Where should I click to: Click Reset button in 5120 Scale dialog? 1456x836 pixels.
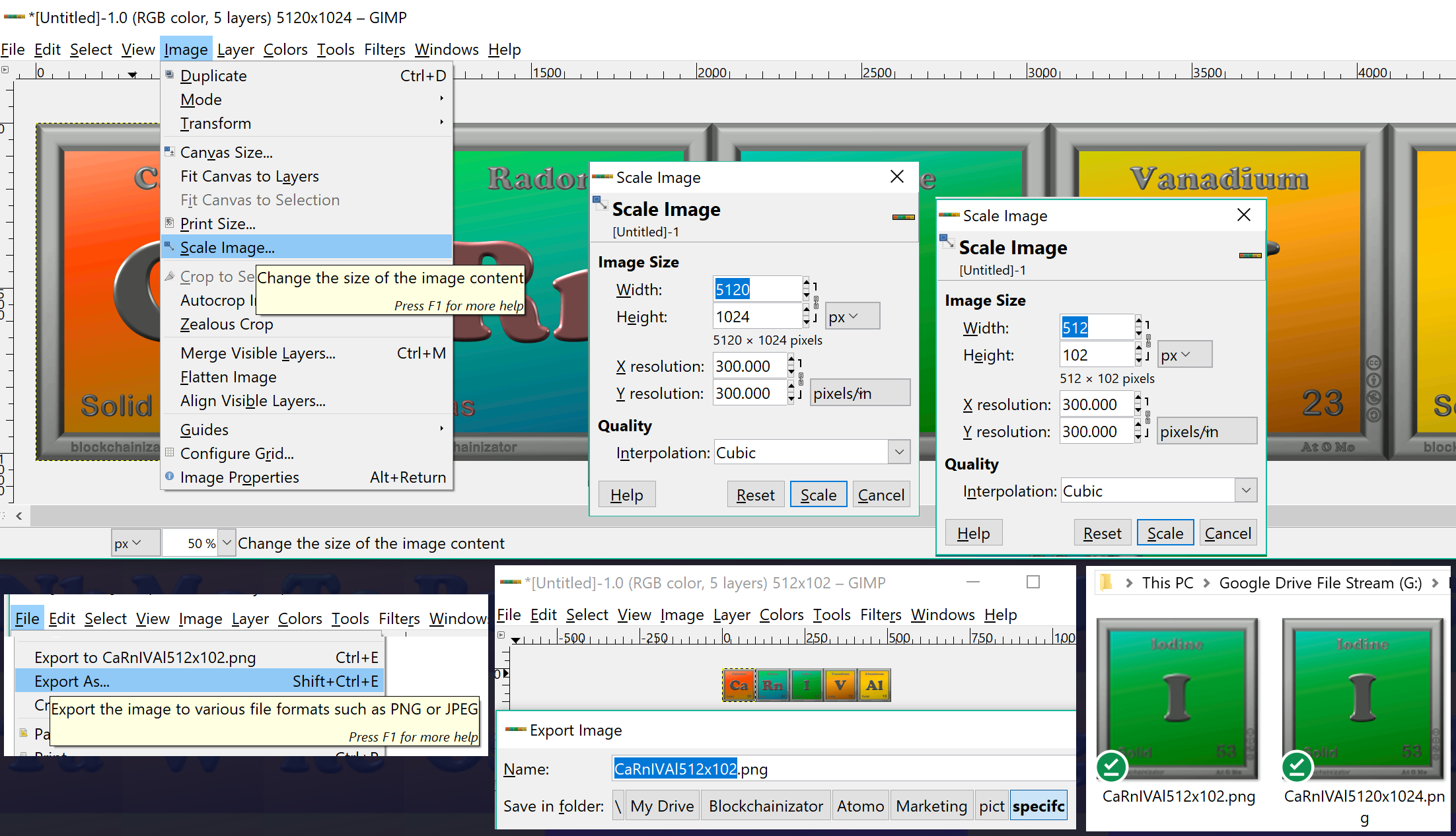(x=756, y=495)
